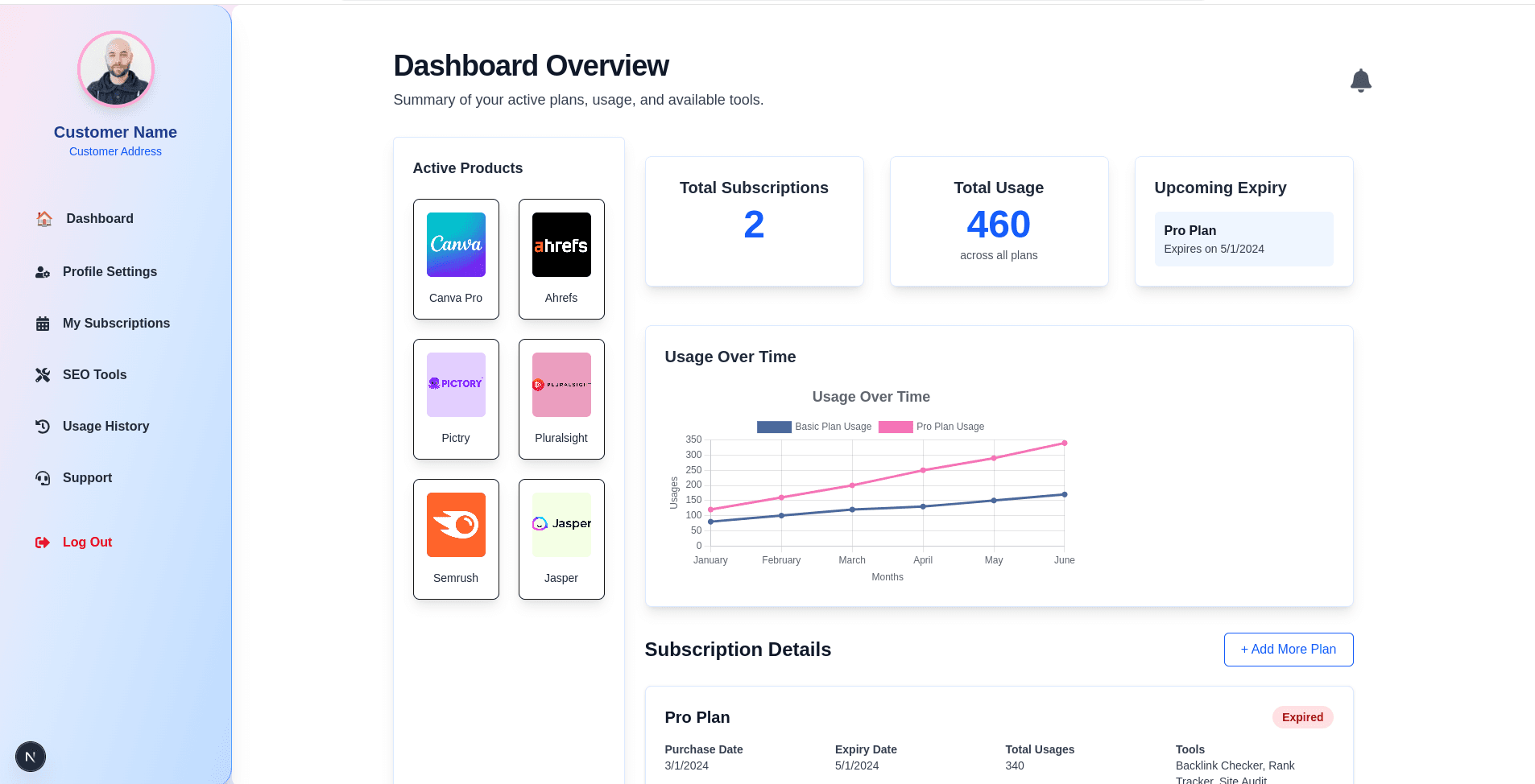View Usage History in the sidebar
Image resolution: width=1535 pixels, height=784 pixels.
106,427
